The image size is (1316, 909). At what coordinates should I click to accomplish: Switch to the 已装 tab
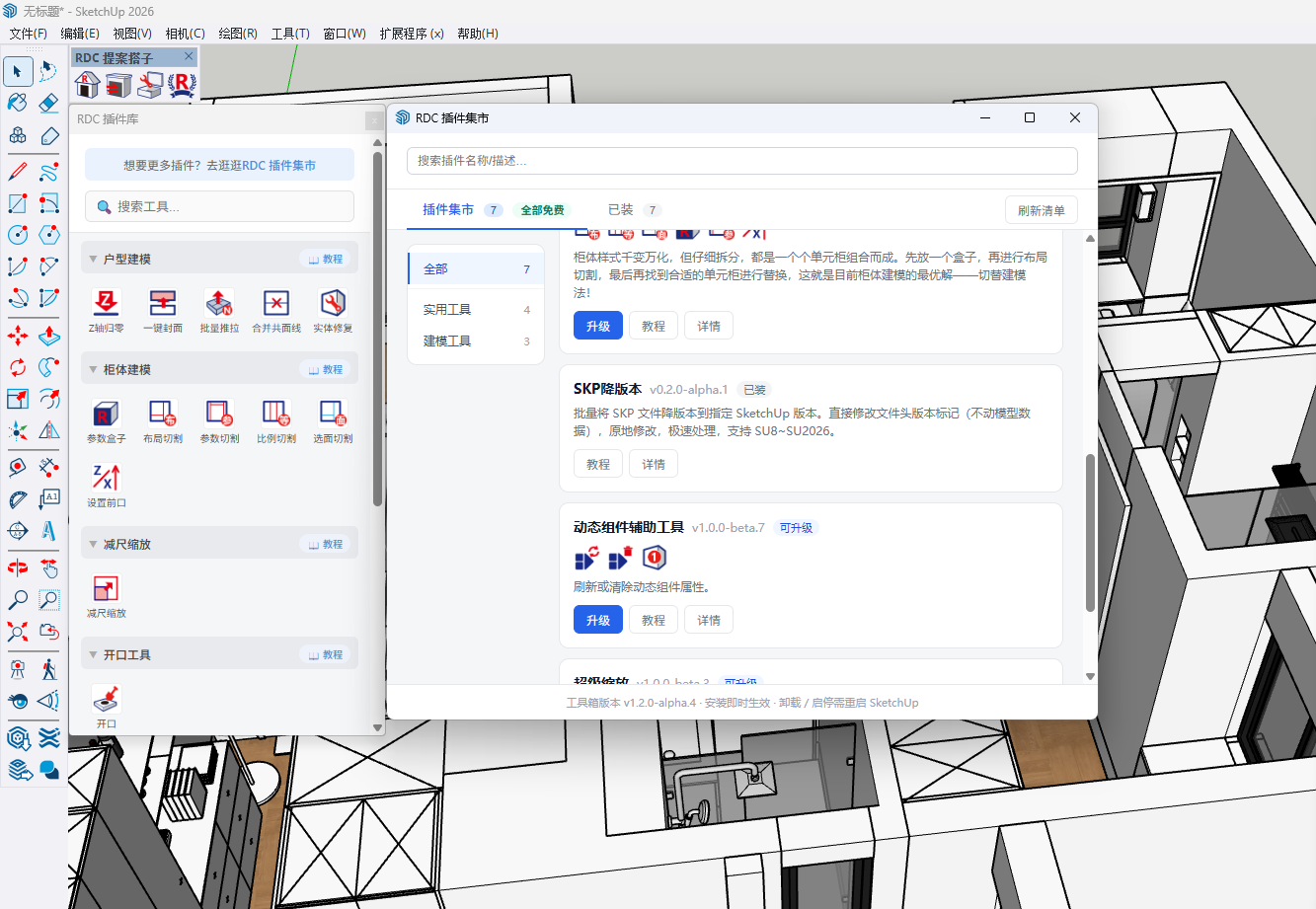[x=633, y=209]
